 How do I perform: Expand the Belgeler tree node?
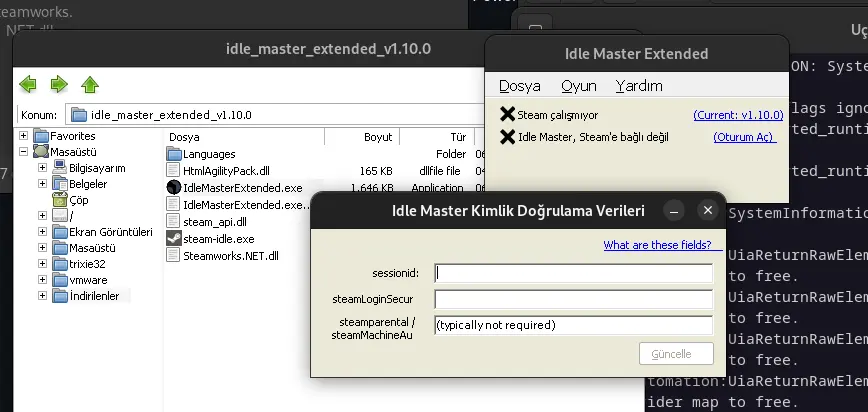coord(42,183)
